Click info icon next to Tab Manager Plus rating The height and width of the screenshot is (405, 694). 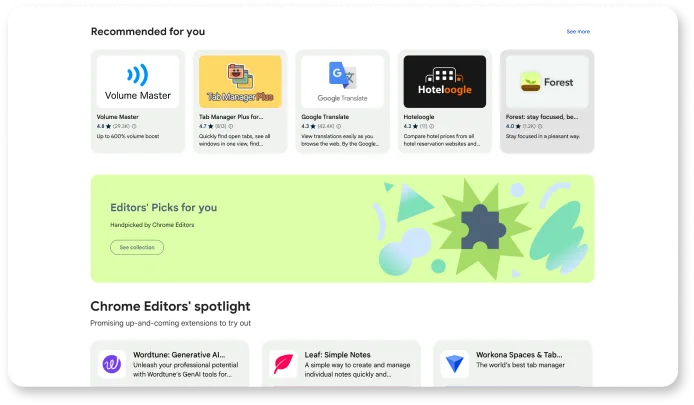(x=231, y=127)
